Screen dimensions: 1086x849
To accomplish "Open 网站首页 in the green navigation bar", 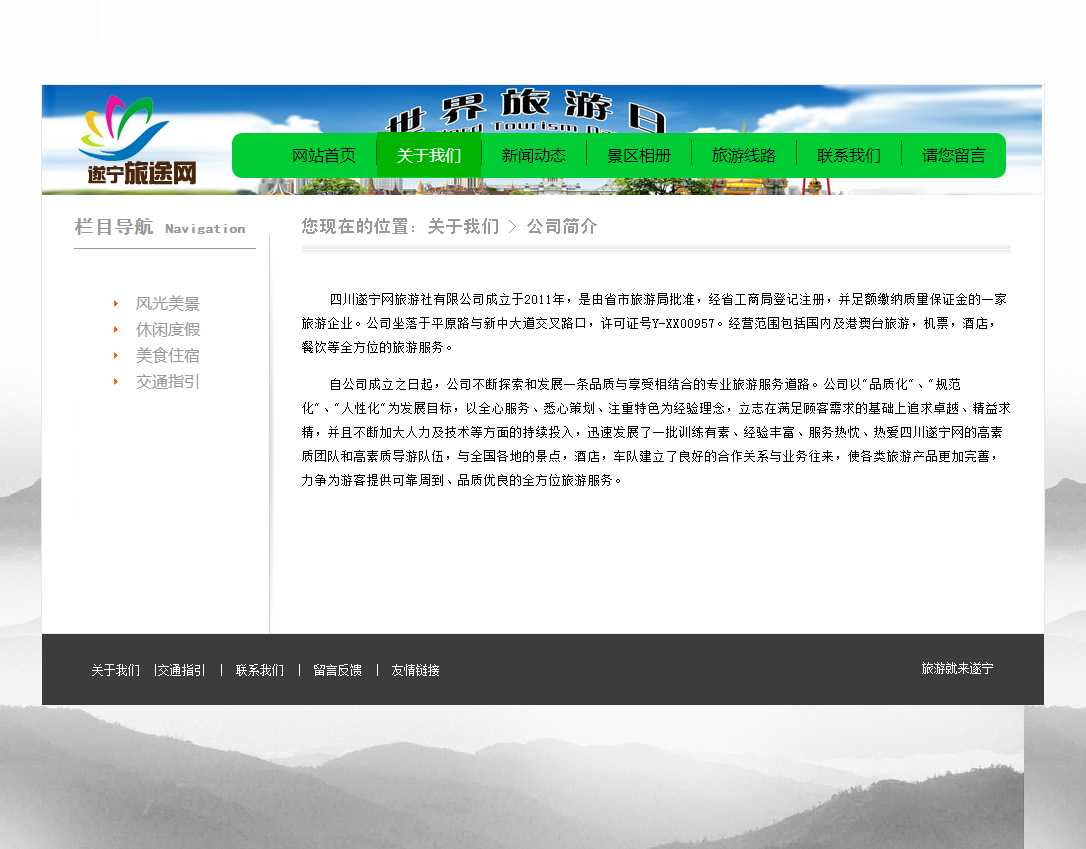I will click(323, 155).
